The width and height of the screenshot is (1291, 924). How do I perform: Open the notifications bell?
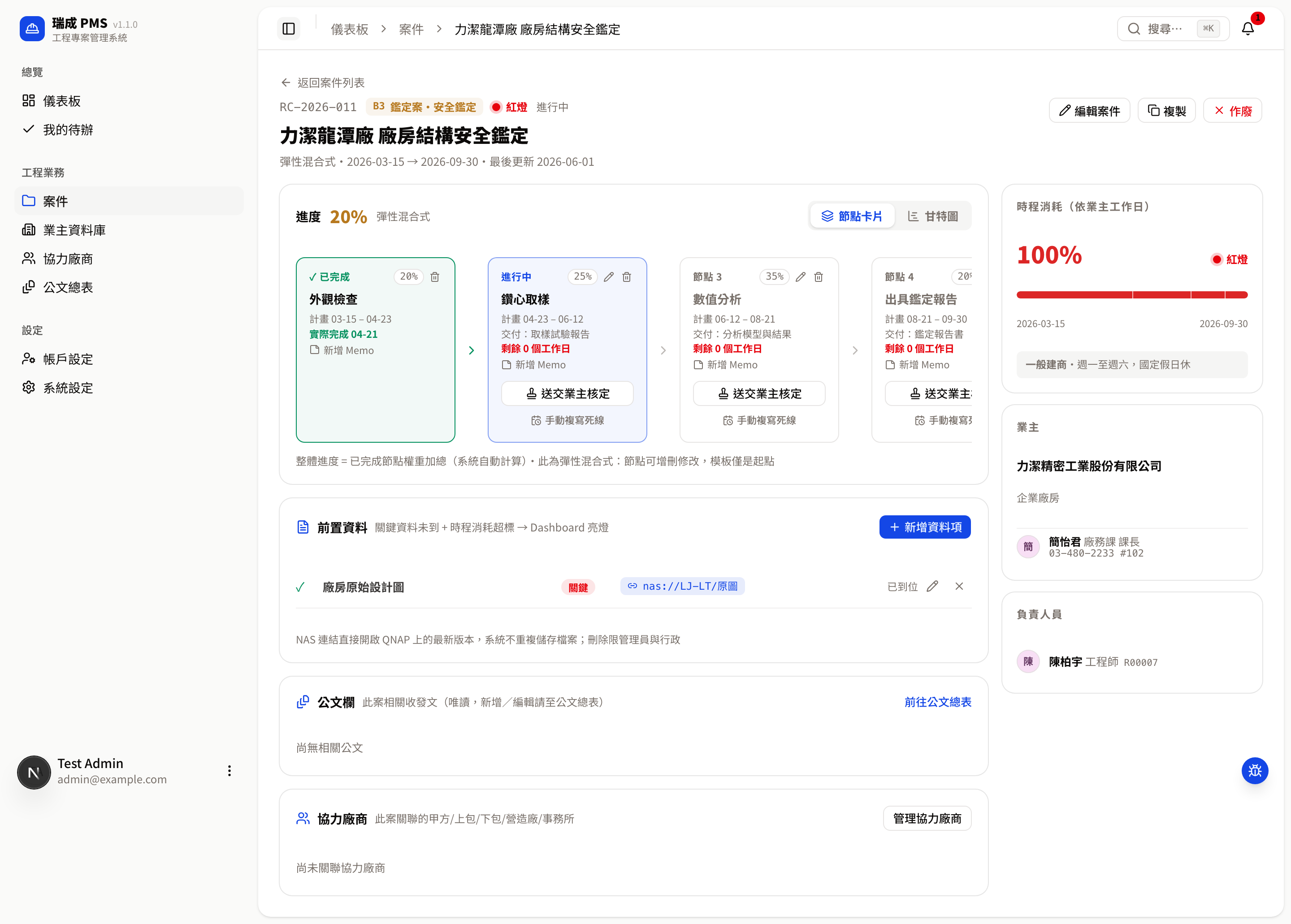pos(1248,28)
